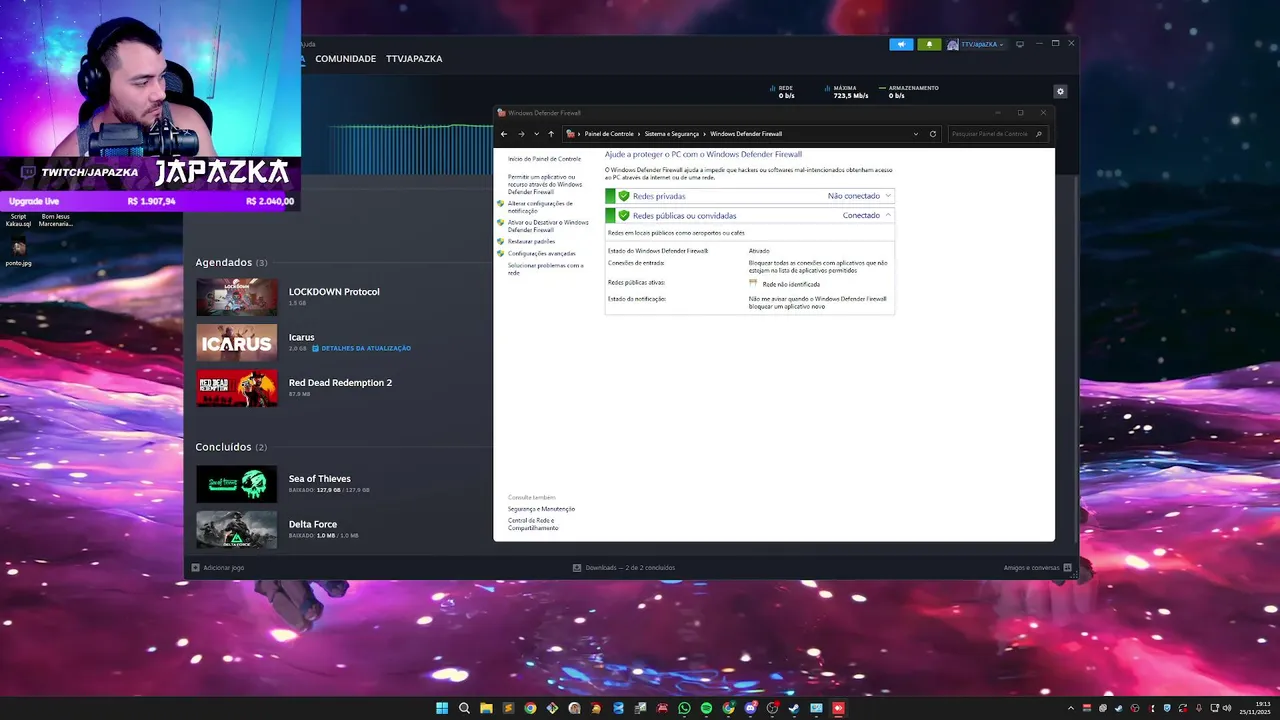The image size is (1280, 720).
Task: Open the Windows Start menu
Action: click(x=442, y=708)
